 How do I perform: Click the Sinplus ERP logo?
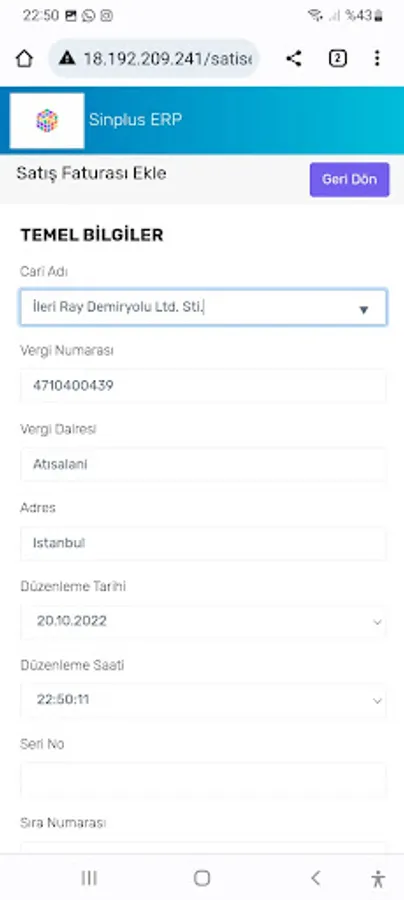click(x=47, y=121)
